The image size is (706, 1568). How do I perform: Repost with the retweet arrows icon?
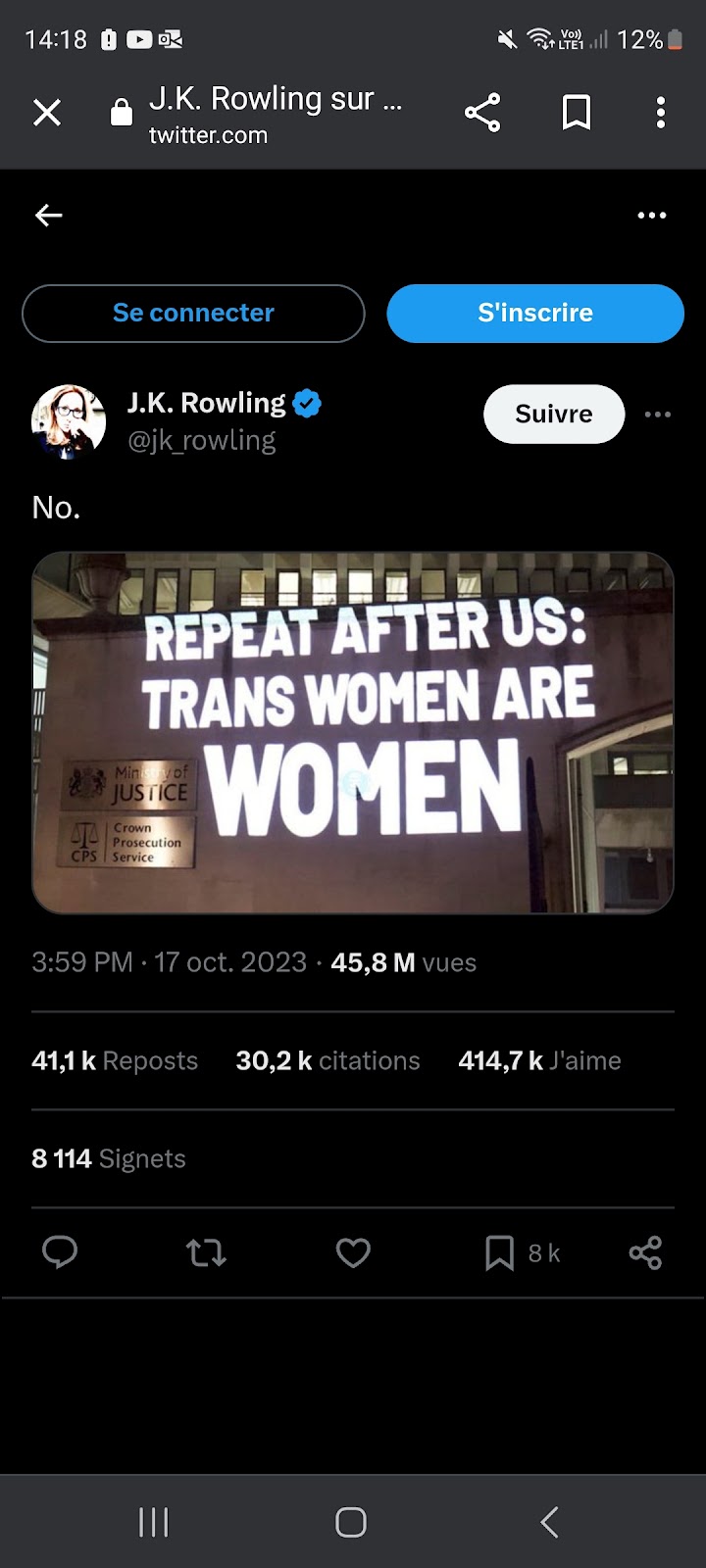[x=206, y=1252]
